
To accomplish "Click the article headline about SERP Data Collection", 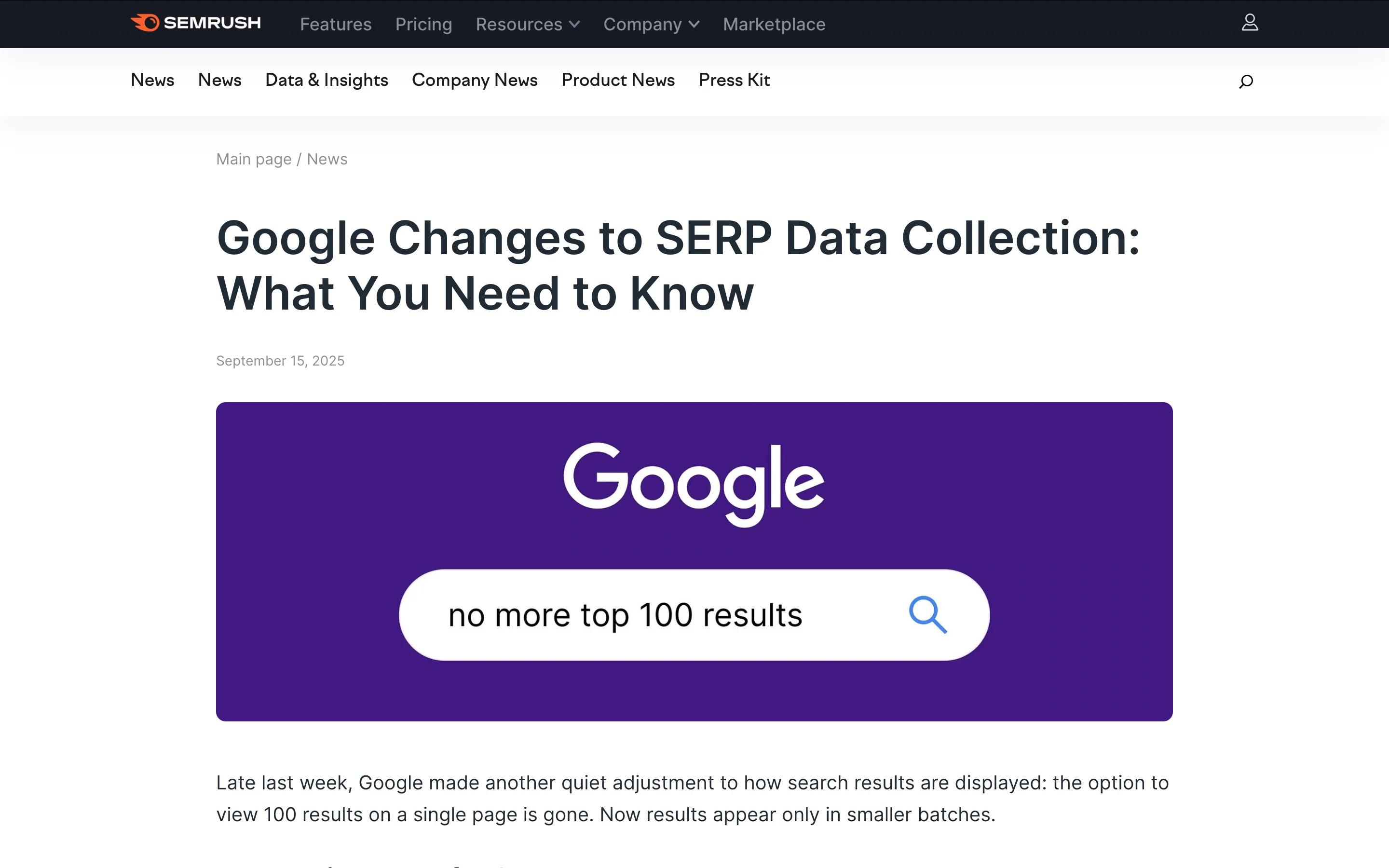I will [677, 265].
